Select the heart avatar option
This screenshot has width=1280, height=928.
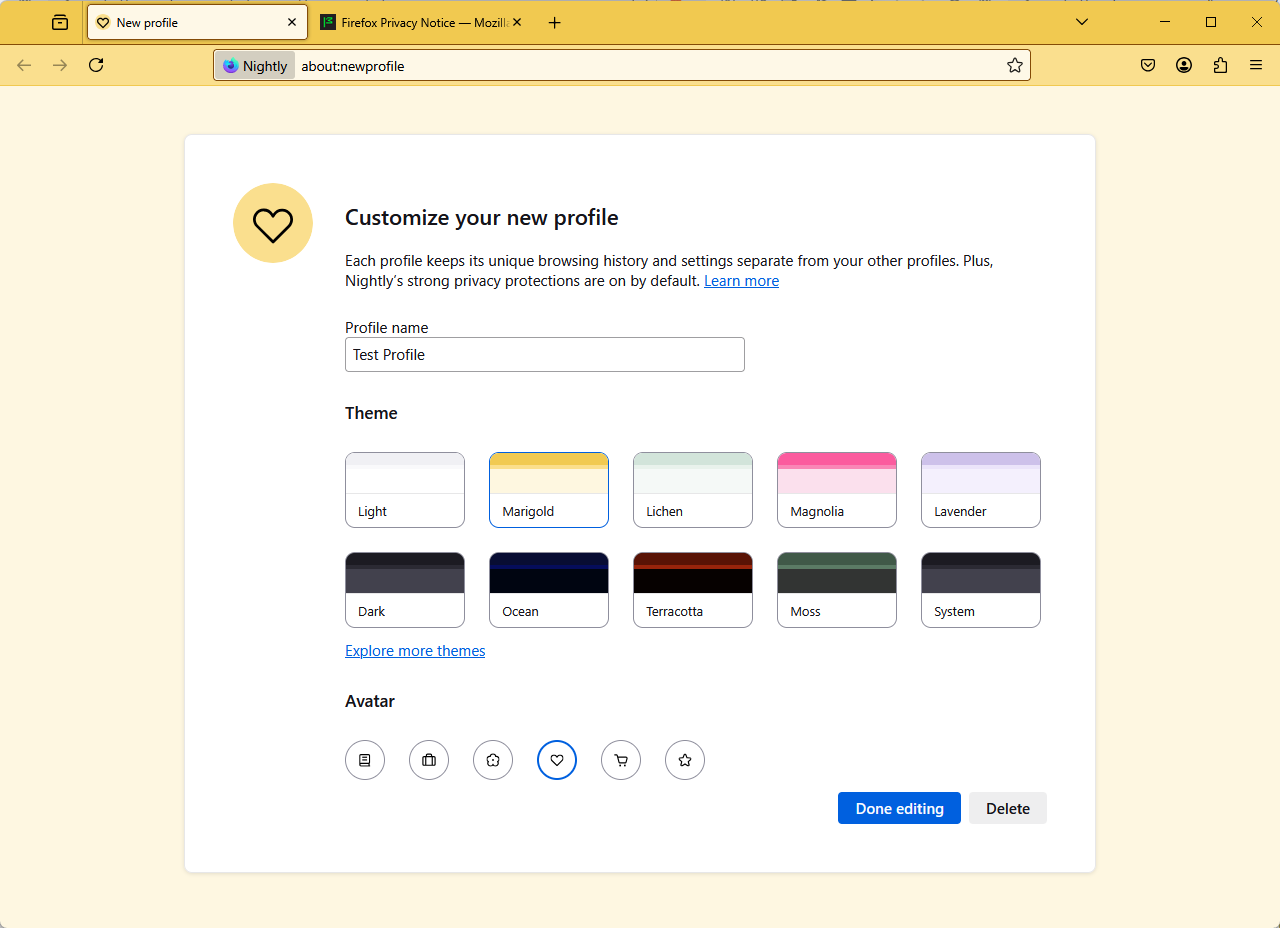point(557,760)
